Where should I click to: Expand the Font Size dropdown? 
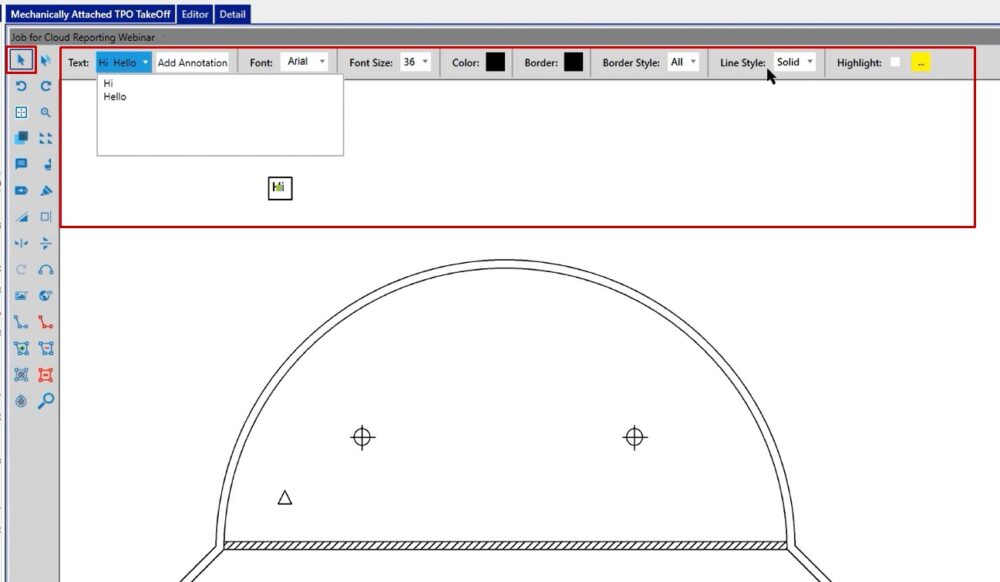(415, 62)
